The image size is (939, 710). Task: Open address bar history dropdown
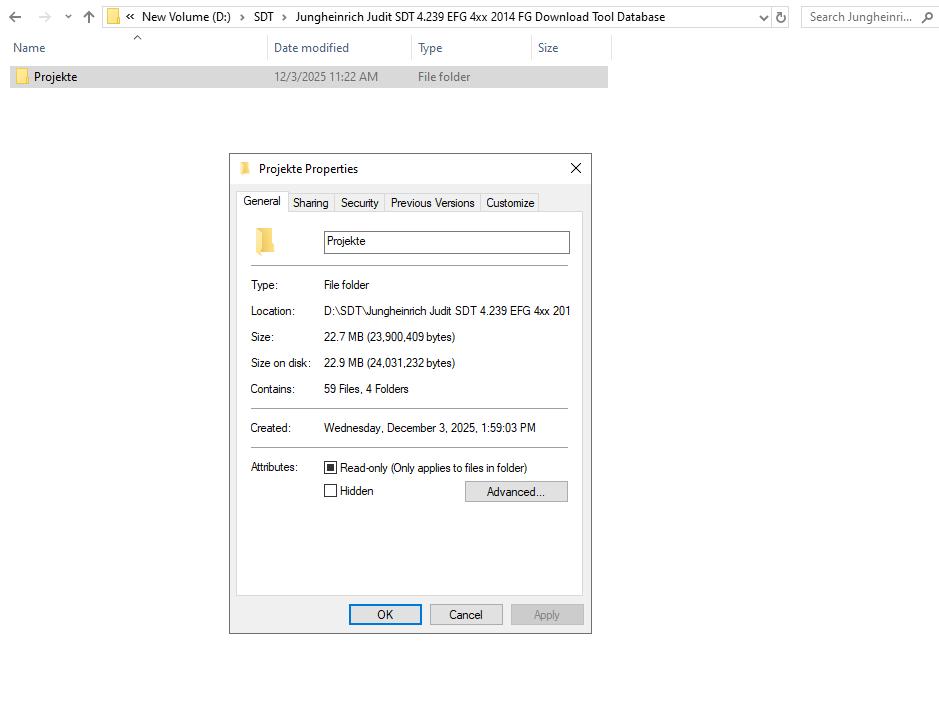[x=764, y=17]
